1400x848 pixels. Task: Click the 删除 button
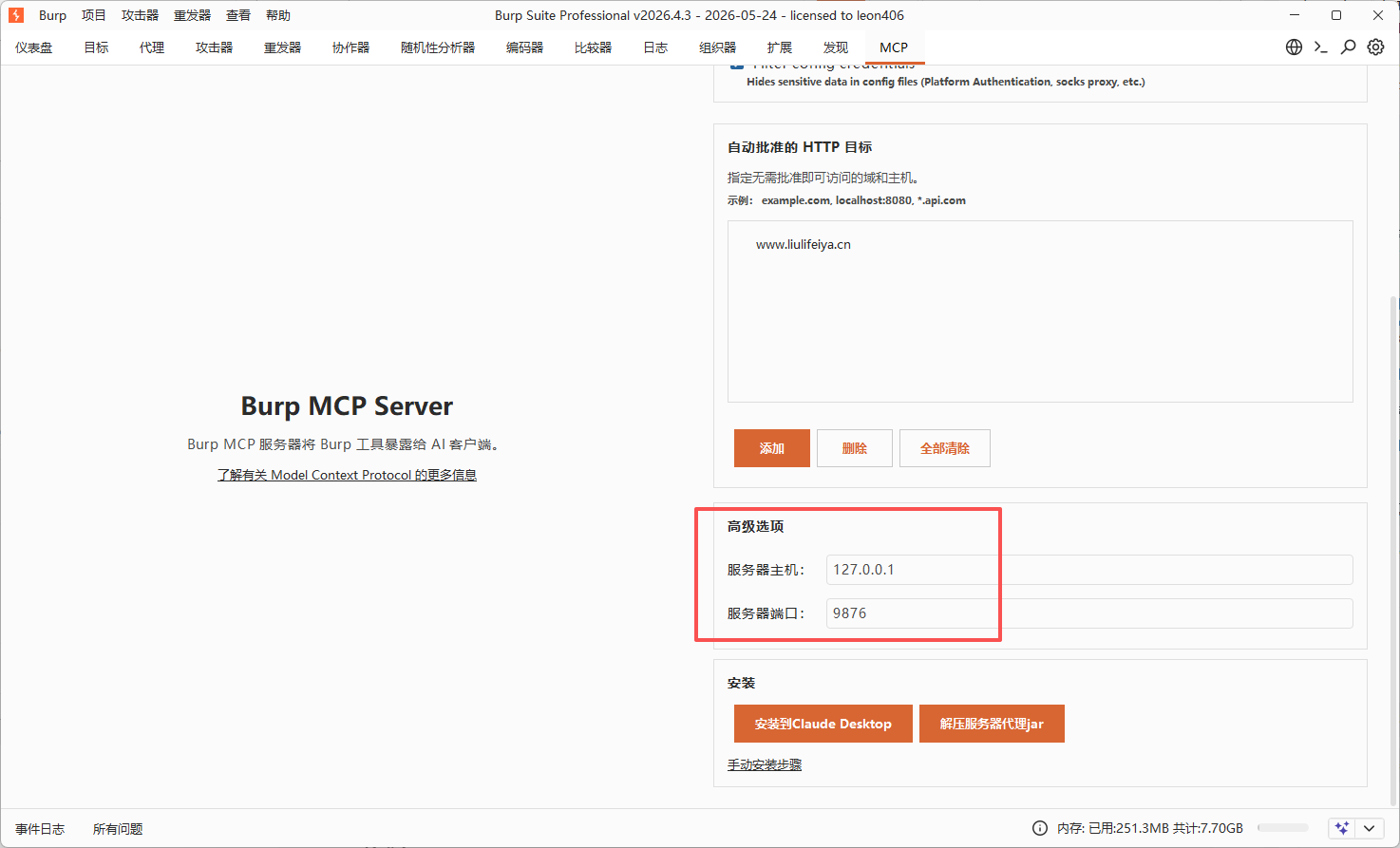(855, 448)
